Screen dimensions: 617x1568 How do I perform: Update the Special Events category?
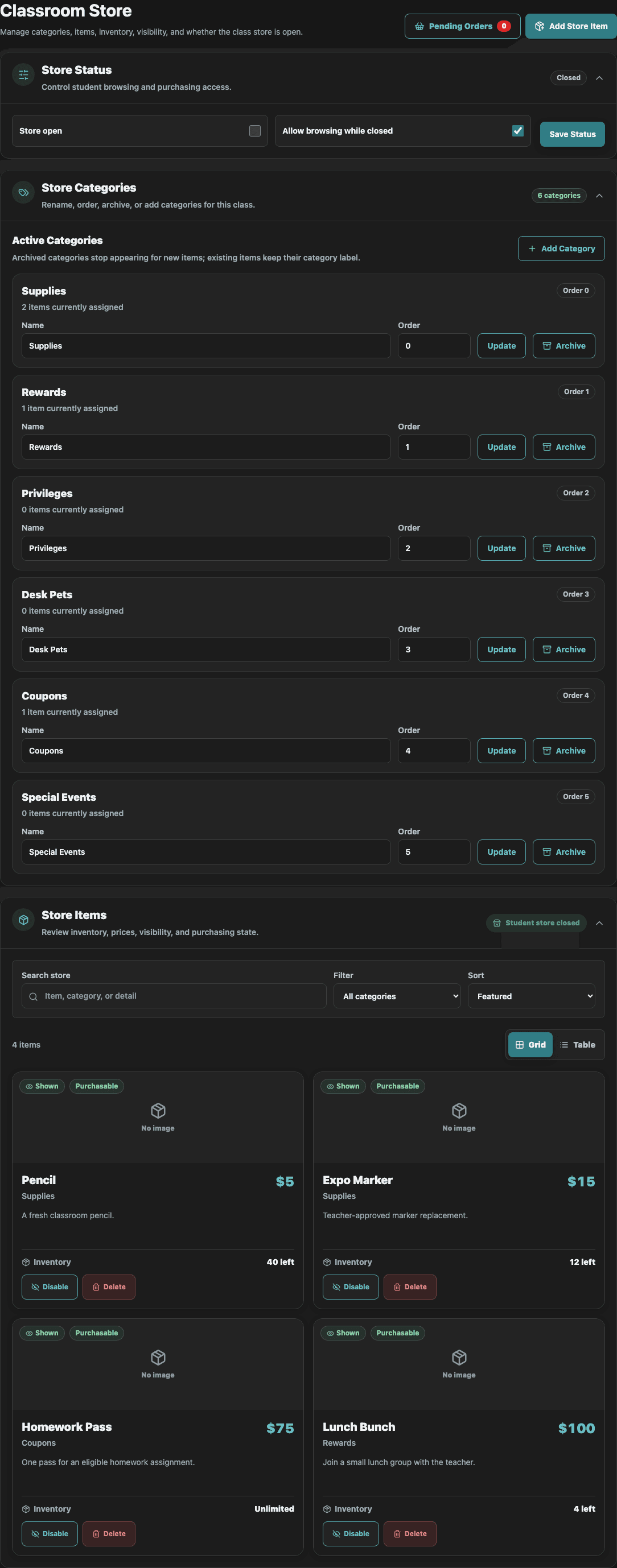click(x=501, y=851)
